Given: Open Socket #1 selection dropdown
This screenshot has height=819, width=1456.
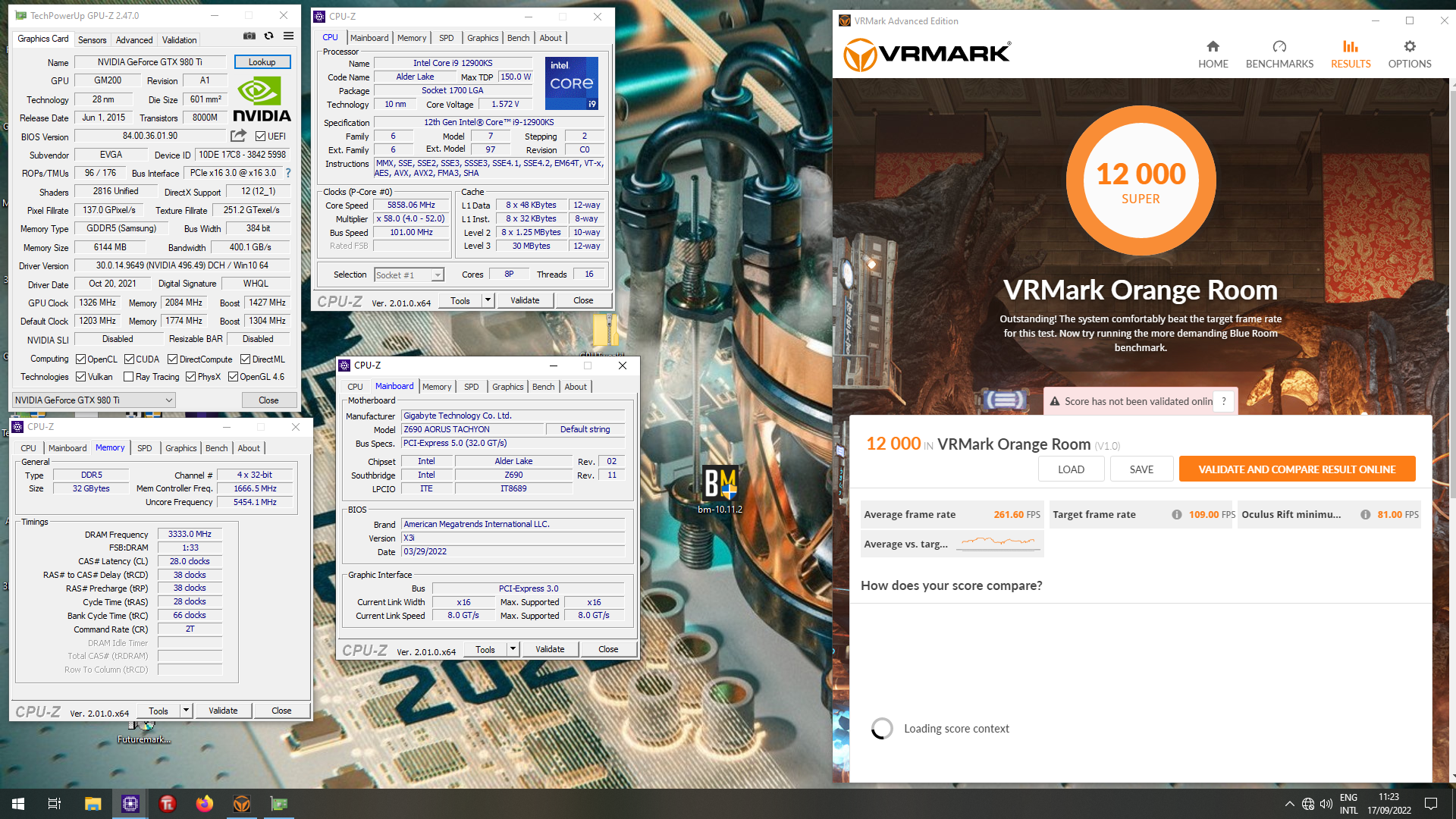Looking at the screenshot, I should pyautogui.click(x=409, y=275).
